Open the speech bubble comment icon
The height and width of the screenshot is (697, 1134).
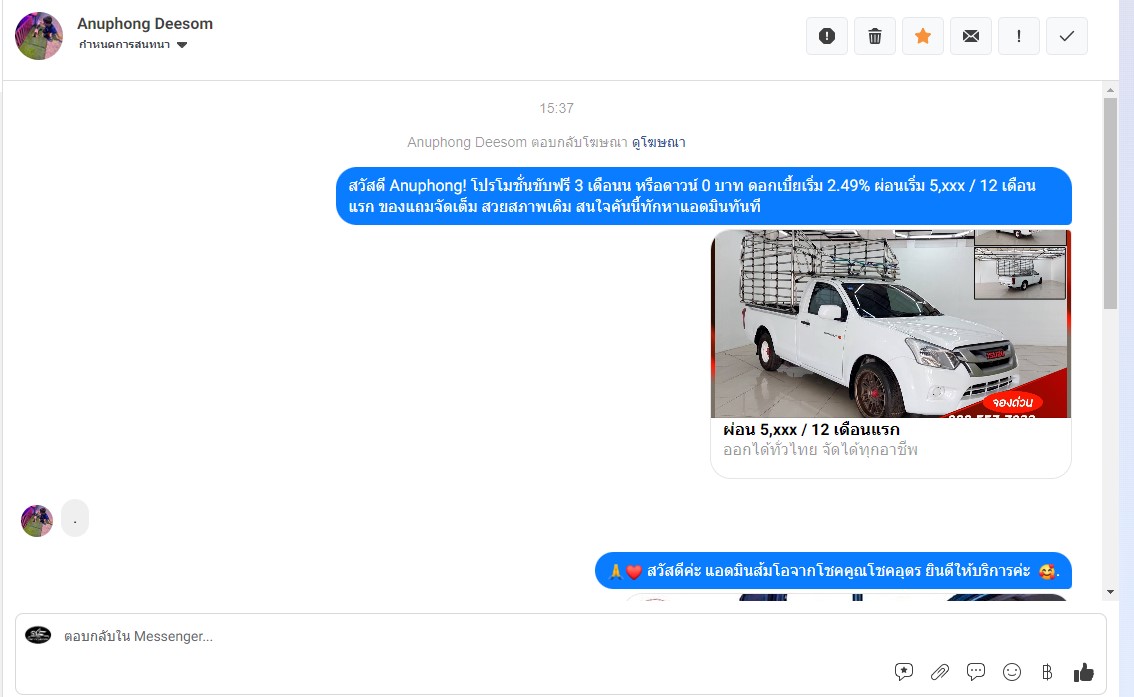pos(976,672)
